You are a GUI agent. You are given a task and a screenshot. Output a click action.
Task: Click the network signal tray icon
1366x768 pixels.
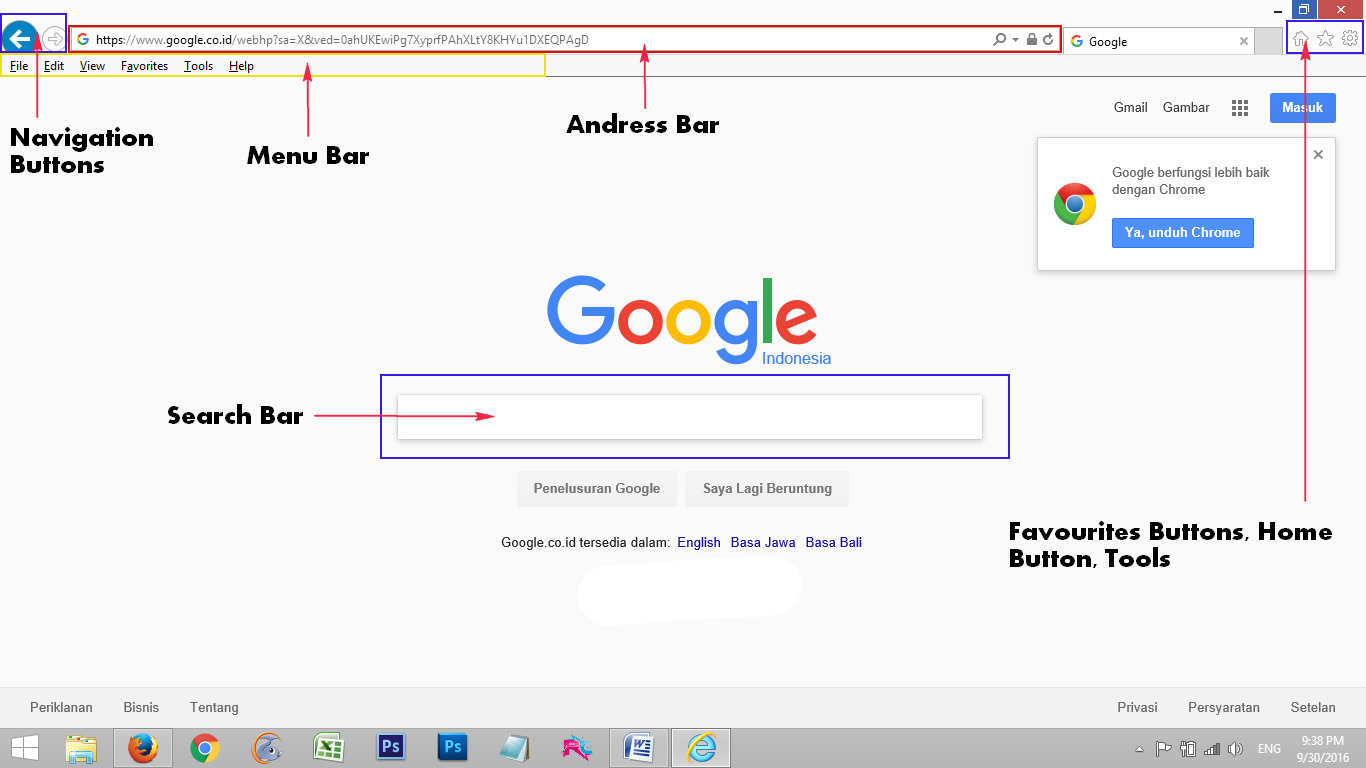point(1212,748)
